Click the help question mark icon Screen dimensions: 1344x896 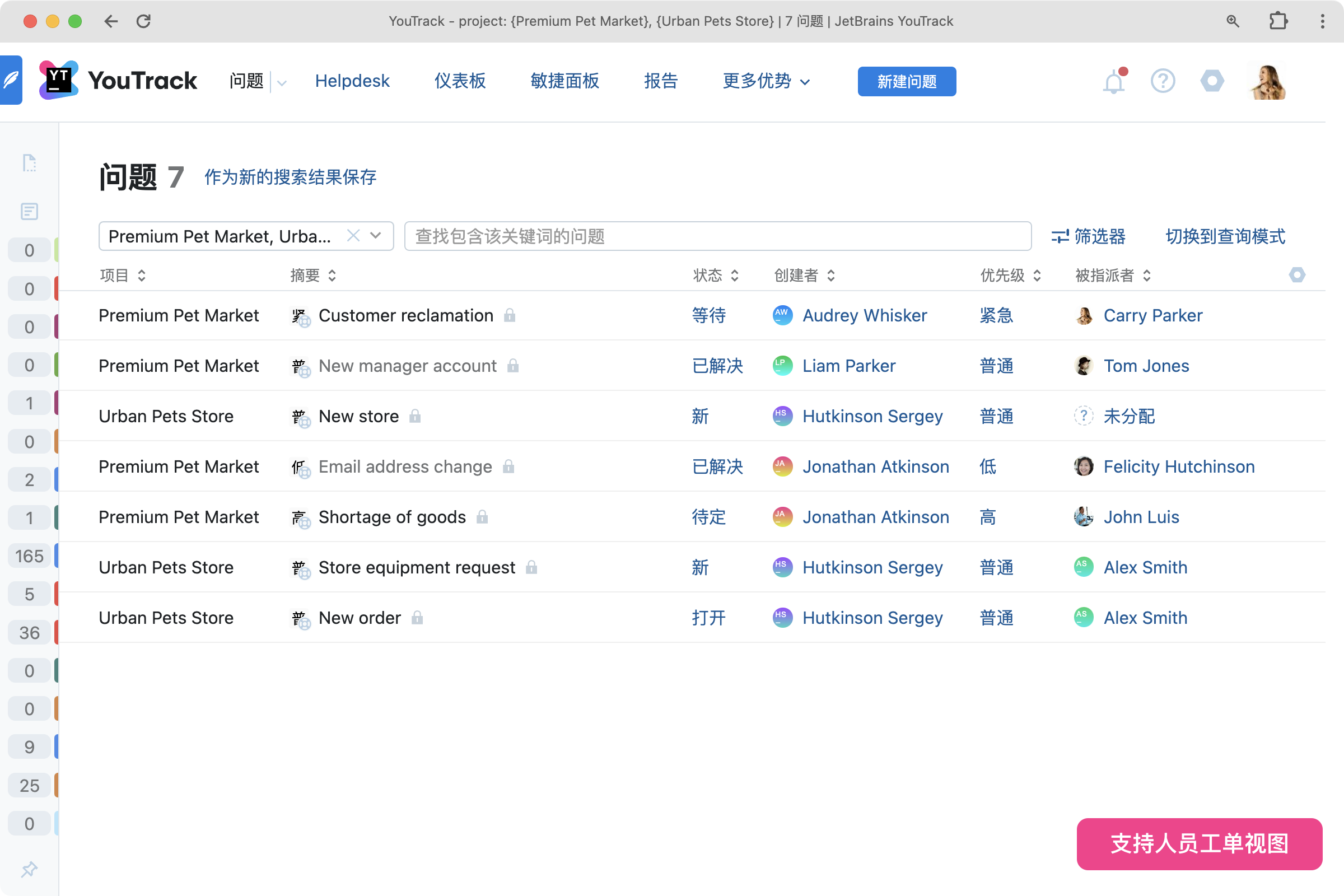tap(1163, 81)
